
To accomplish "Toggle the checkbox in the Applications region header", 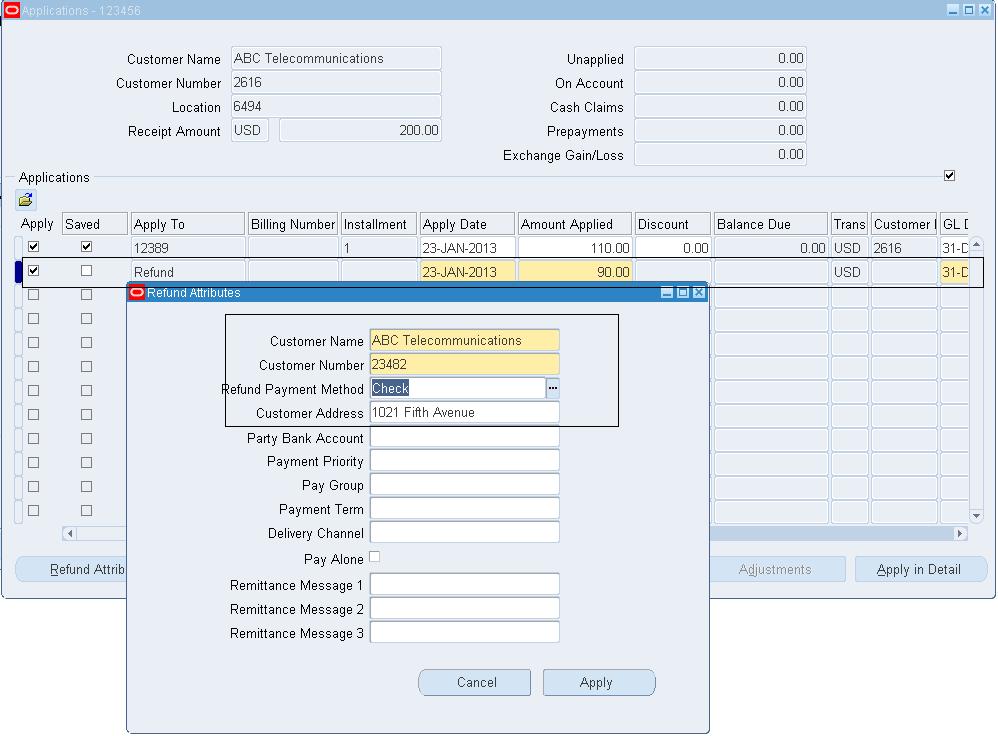I will pos(948,175).
